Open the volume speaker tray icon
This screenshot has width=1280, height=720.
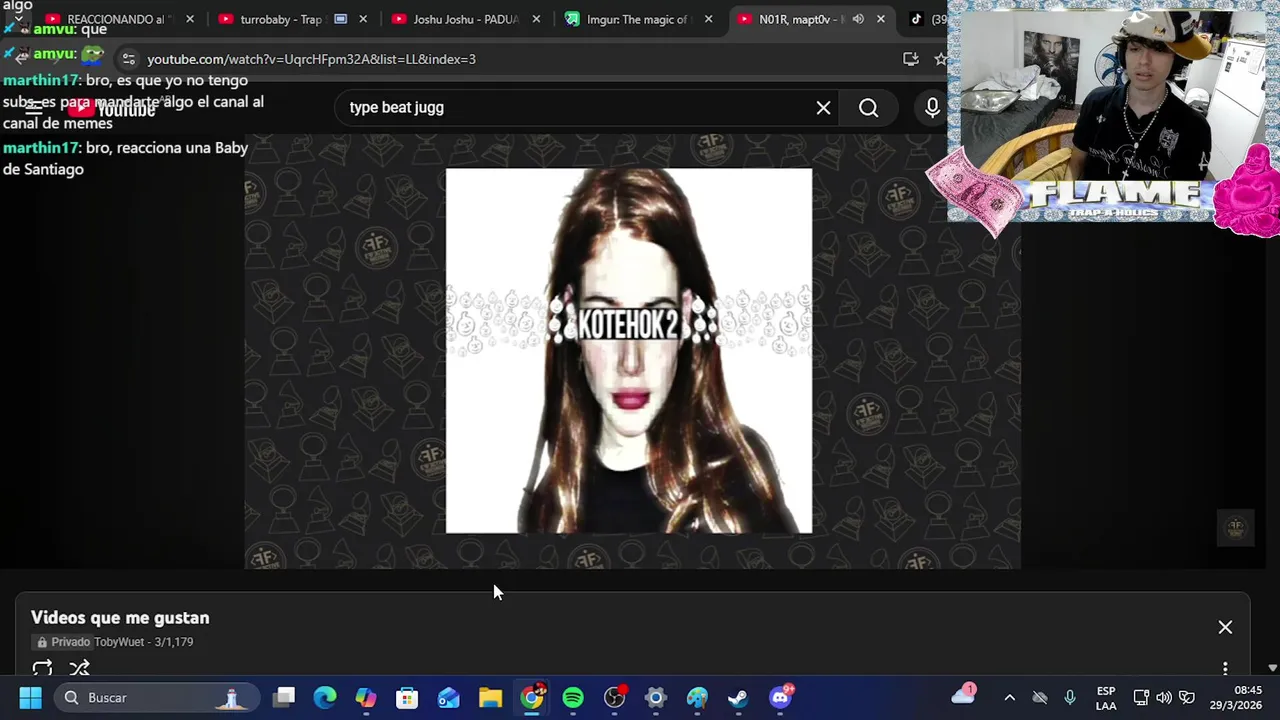point(1163,697)
